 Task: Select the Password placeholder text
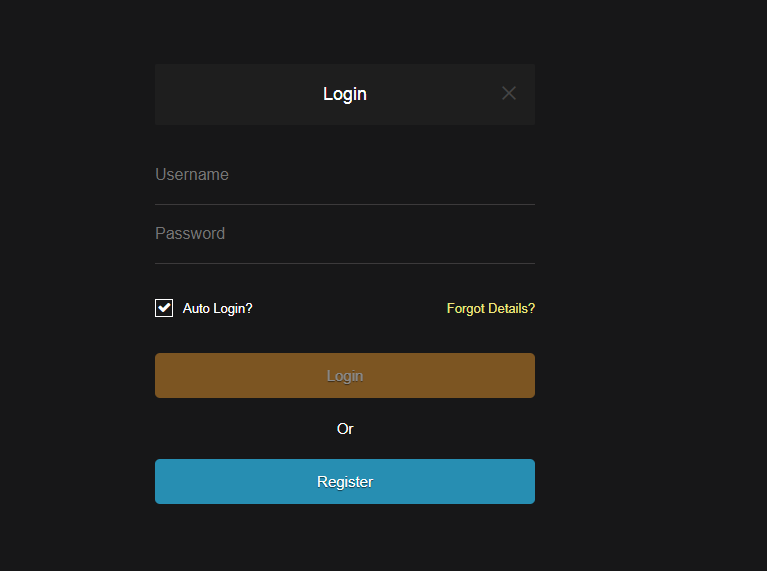[190, 234]
